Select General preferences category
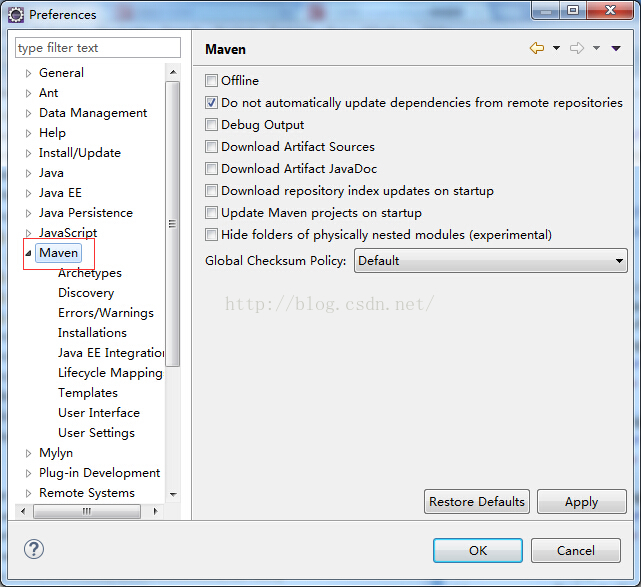Image resolution: width=641 pixels, height=587 pixels. click(x=61, y=73)
